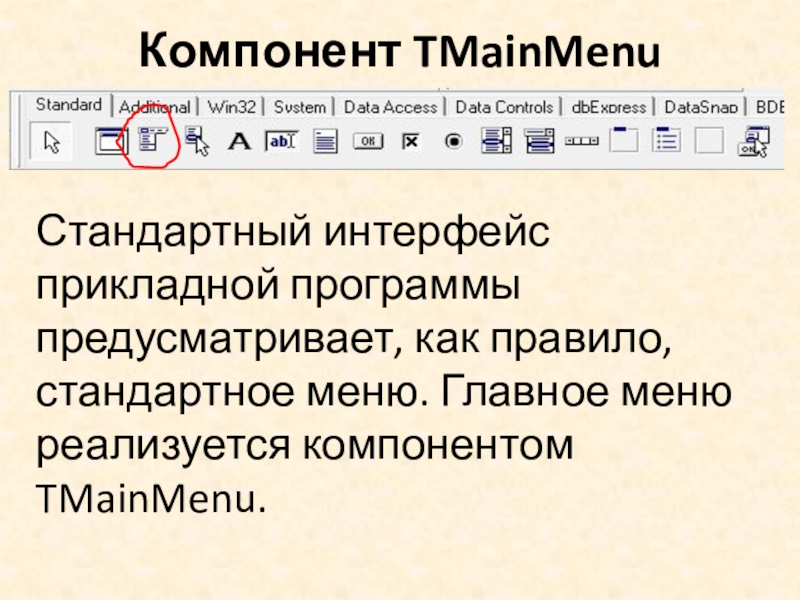Select the ScrollBar component icon
The image size is (800, 600).
(x=582, y=141)
